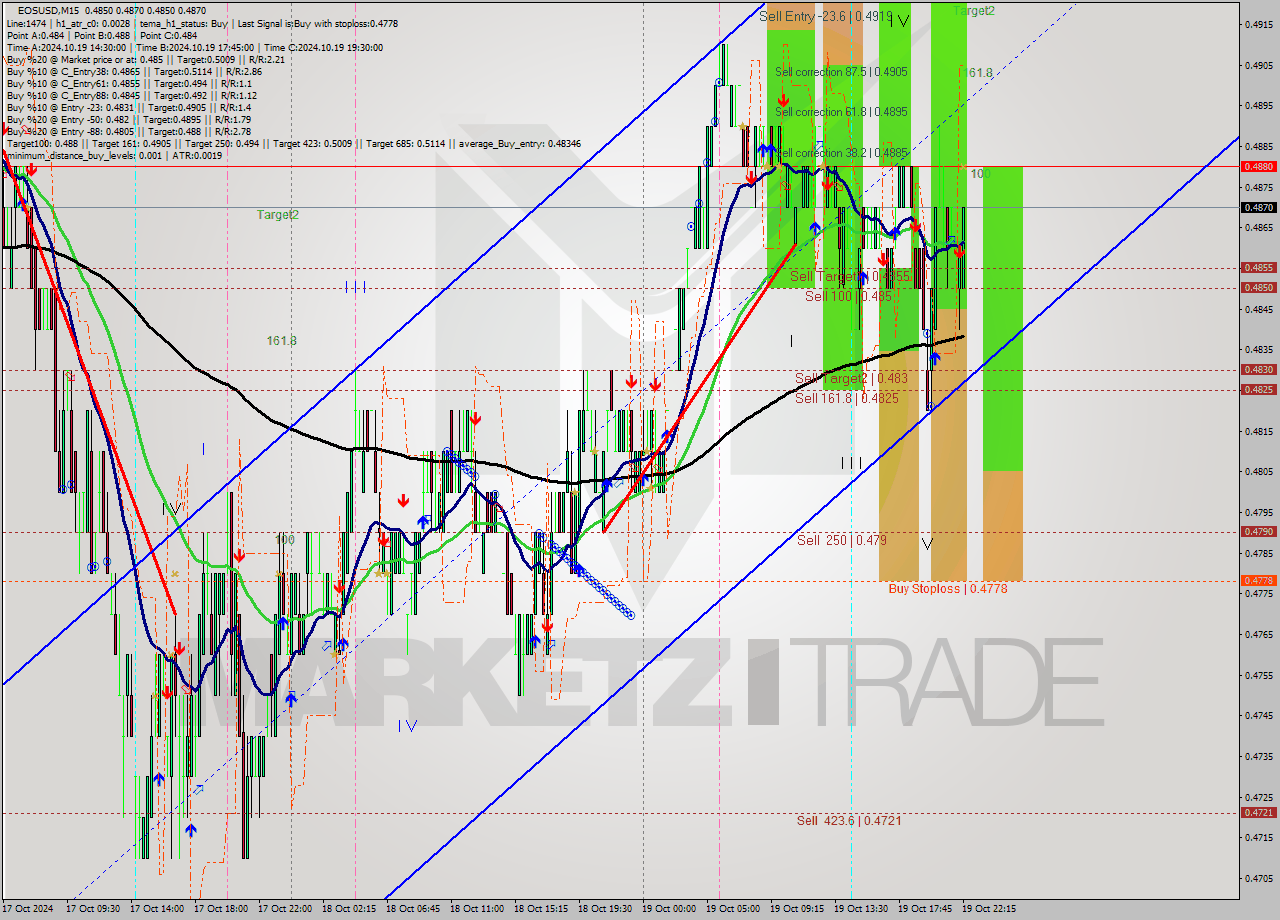Click the 'Buy %20 @ Market price' header line
Viewport: 1280px width, 920px height.
tap(146, 59)
